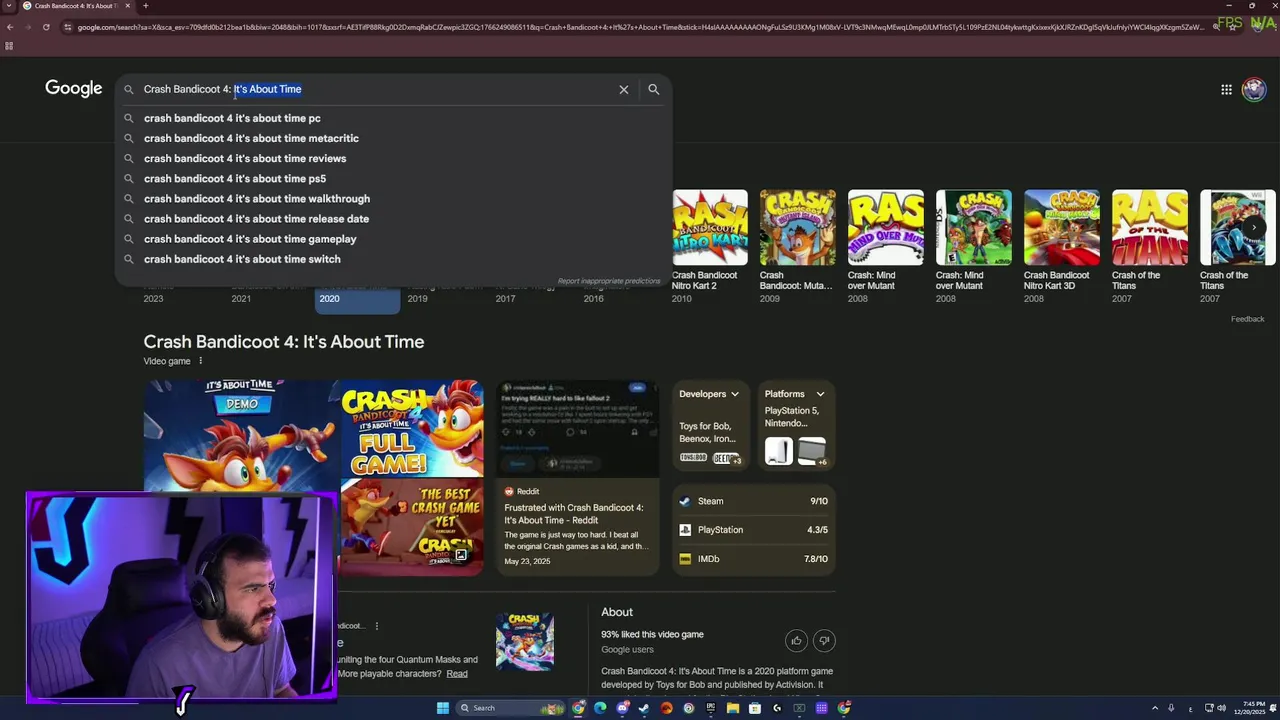Select suggestion 'it's about time gameplay'

[250, 239]
